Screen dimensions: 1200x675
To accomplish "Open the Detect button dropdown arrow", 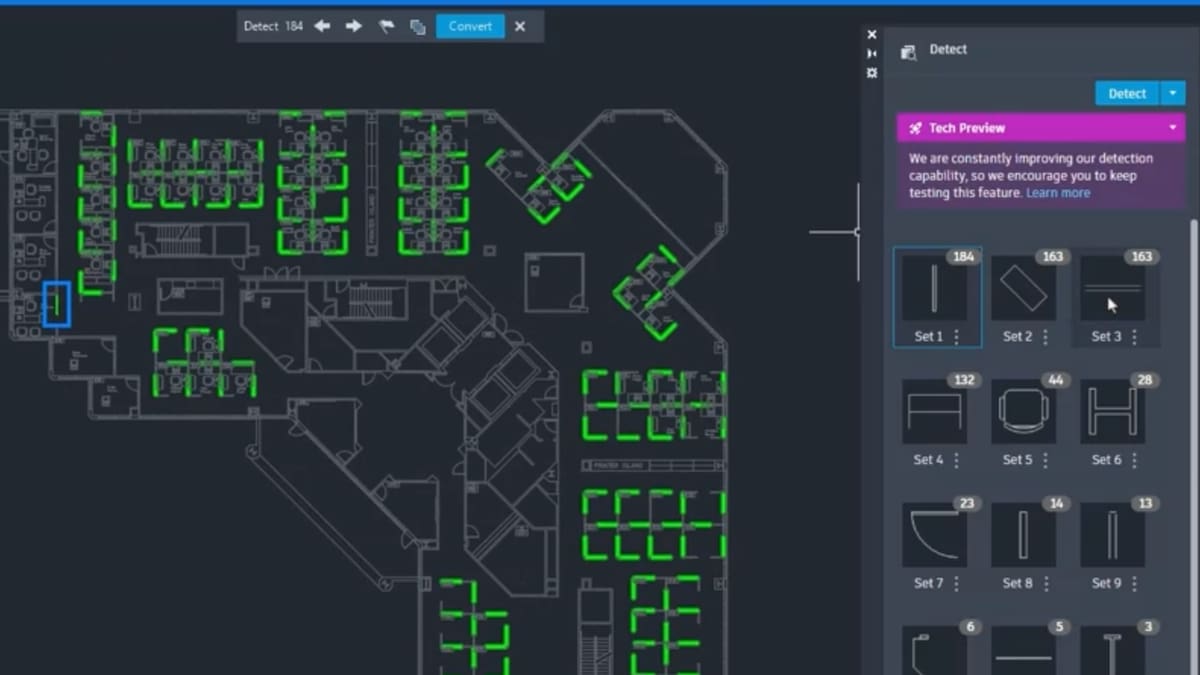I will (1172, 93).
